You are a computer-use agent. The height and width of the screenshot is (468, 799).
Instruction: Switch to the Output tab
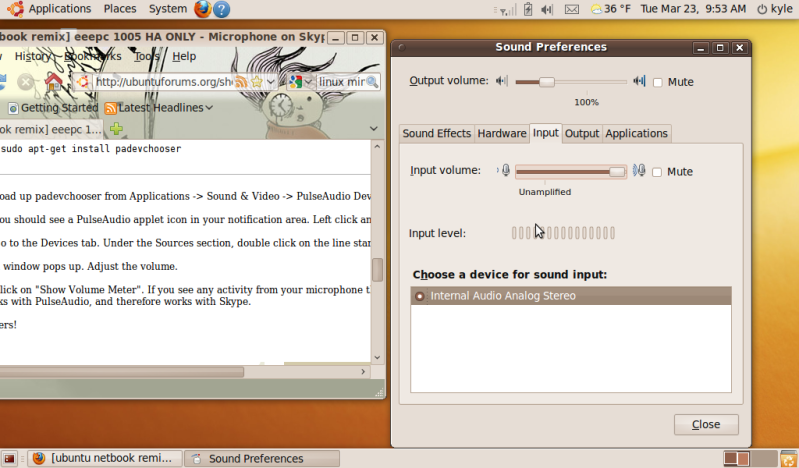pos(581,133)
